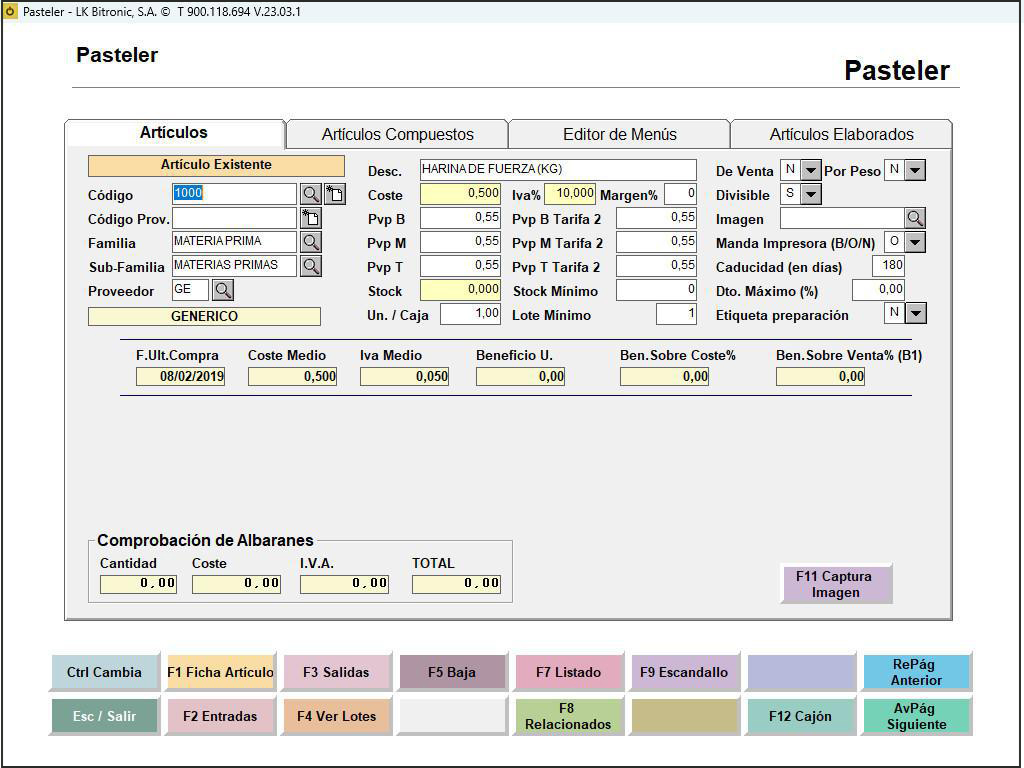Select the Artículos Elaborados tab
The image size is (1024, 768).
click(x=841, y=134)
